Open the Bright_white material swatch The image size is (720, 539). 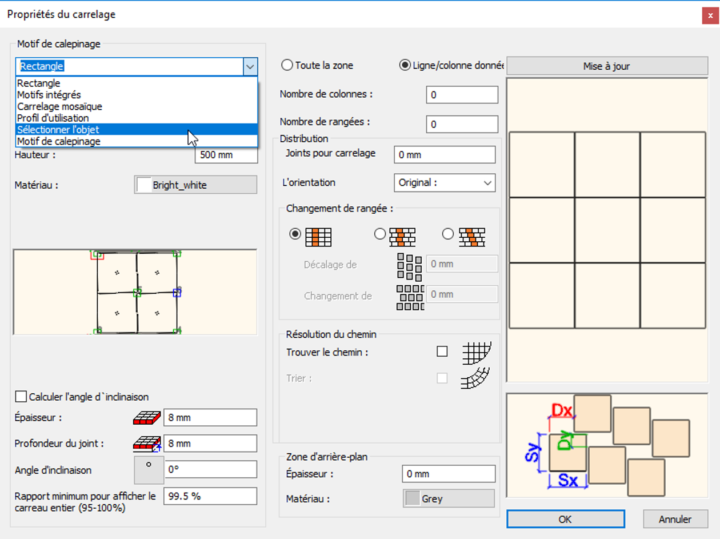click(196, 185)
